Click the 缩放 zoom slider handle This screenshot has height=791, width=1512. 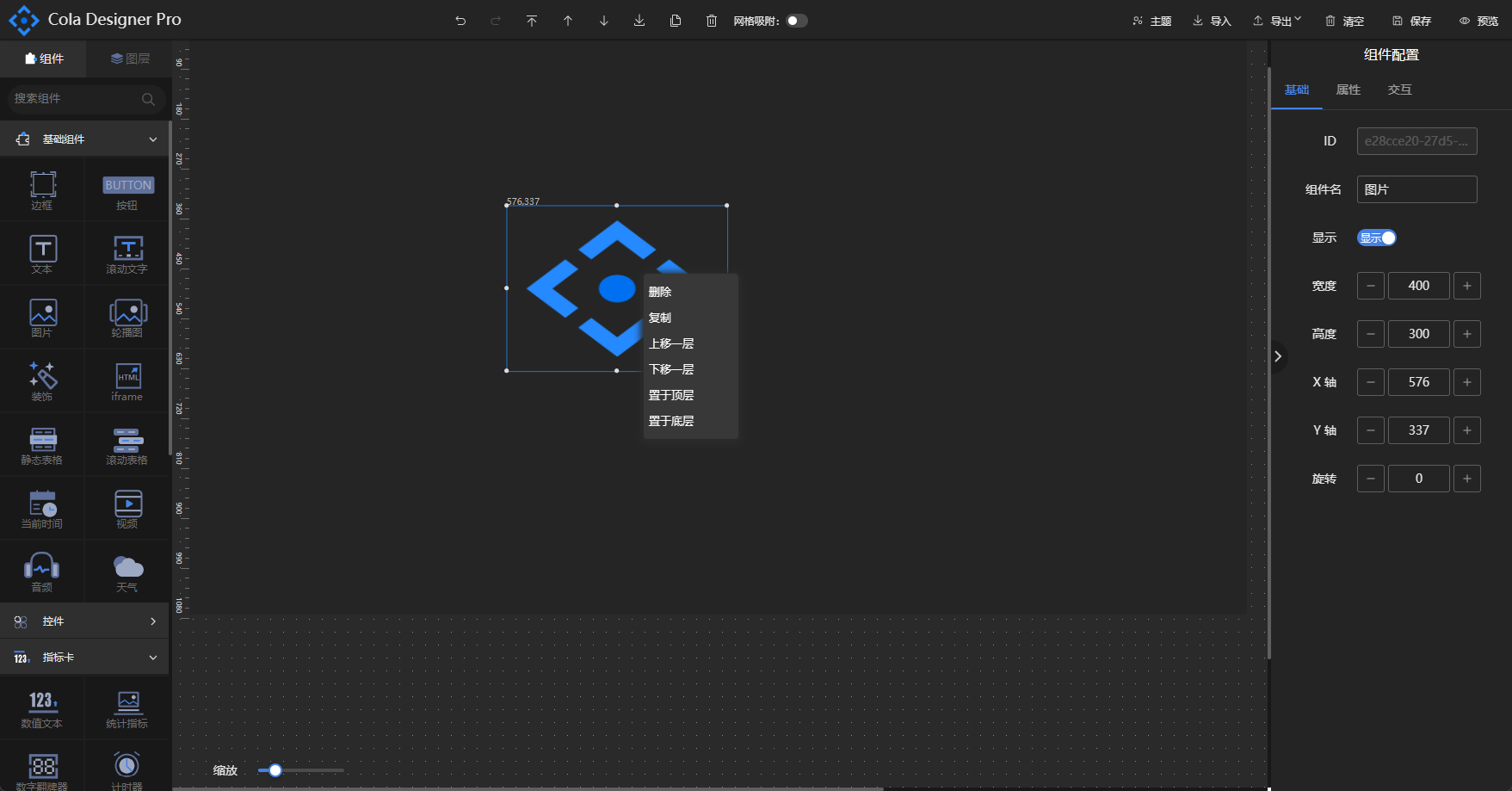coord(275,770)
